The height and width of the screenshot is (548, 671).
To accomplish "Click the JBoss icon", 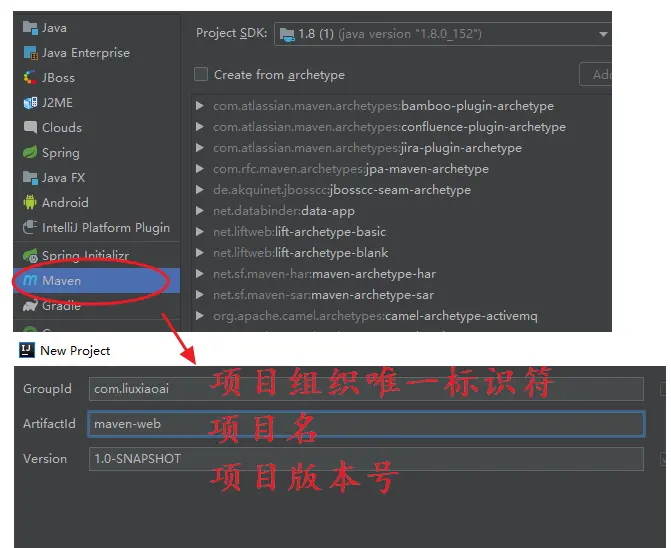I will [30, 77].
